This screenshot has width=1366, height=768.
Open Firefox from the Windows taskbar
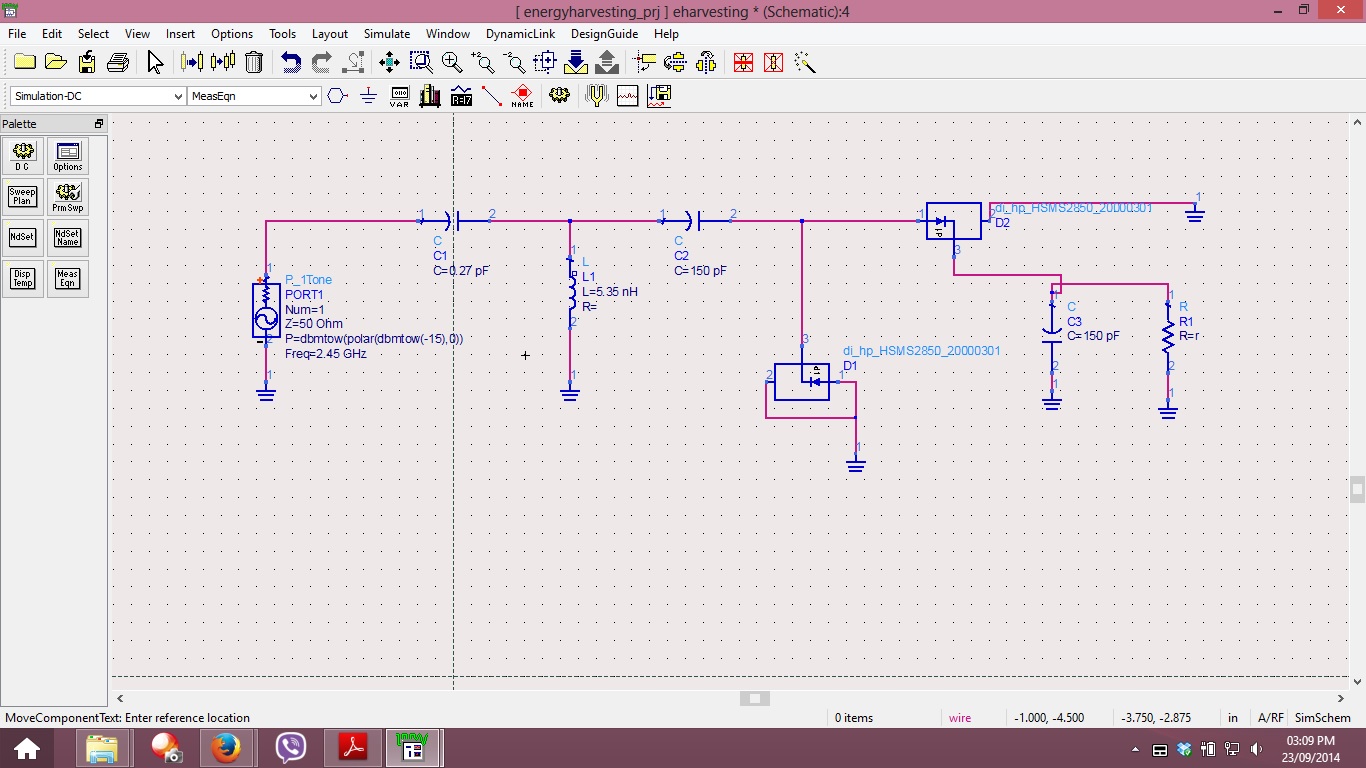coord(226,748)
